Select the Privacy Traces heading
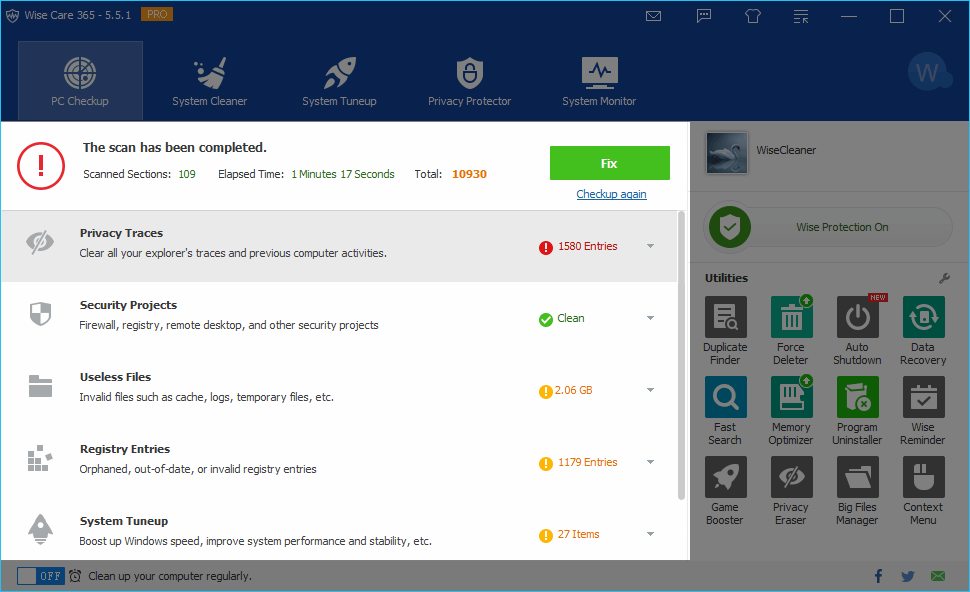The width and height of the screenshot is (970, 592). pyautogui.click(x=121, y=233)
